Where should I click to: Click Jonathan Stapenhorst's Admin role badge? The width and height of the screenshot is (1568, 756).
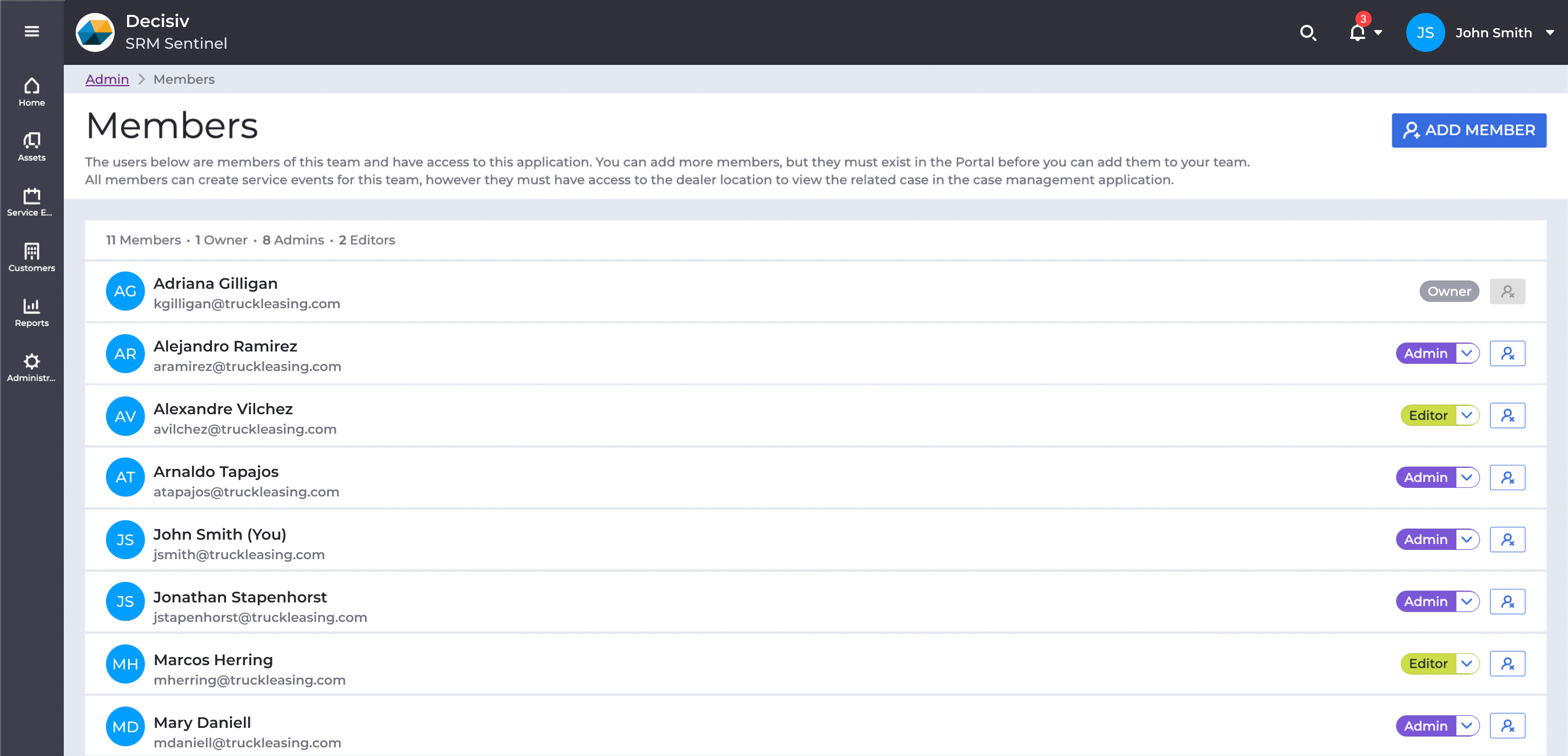click(1425, 601)
